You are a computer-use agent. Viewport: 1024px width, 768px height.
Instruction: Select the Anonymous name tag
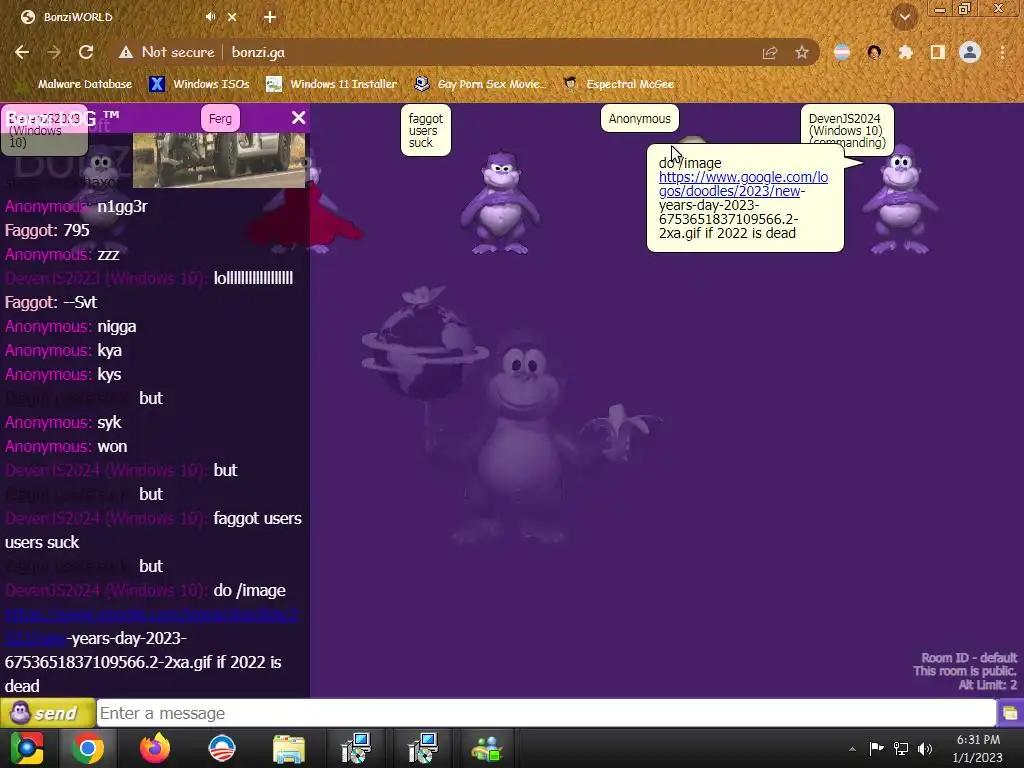[x=639, y=118]
